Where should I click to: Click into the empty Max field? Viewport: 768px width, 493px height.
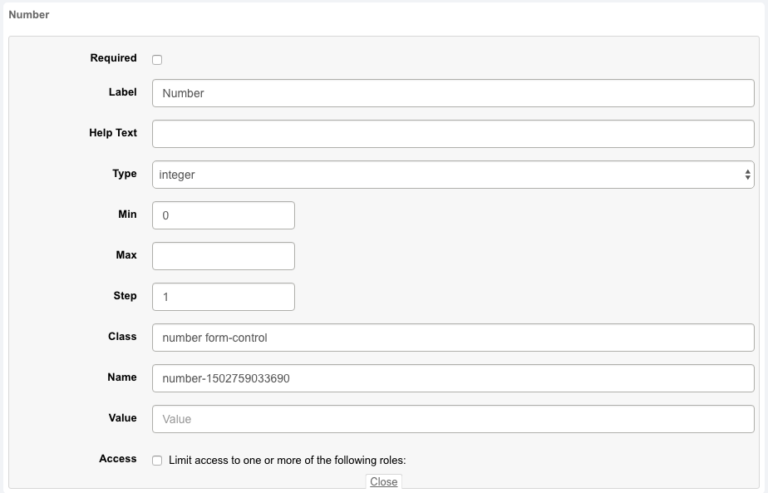point(223,256)
